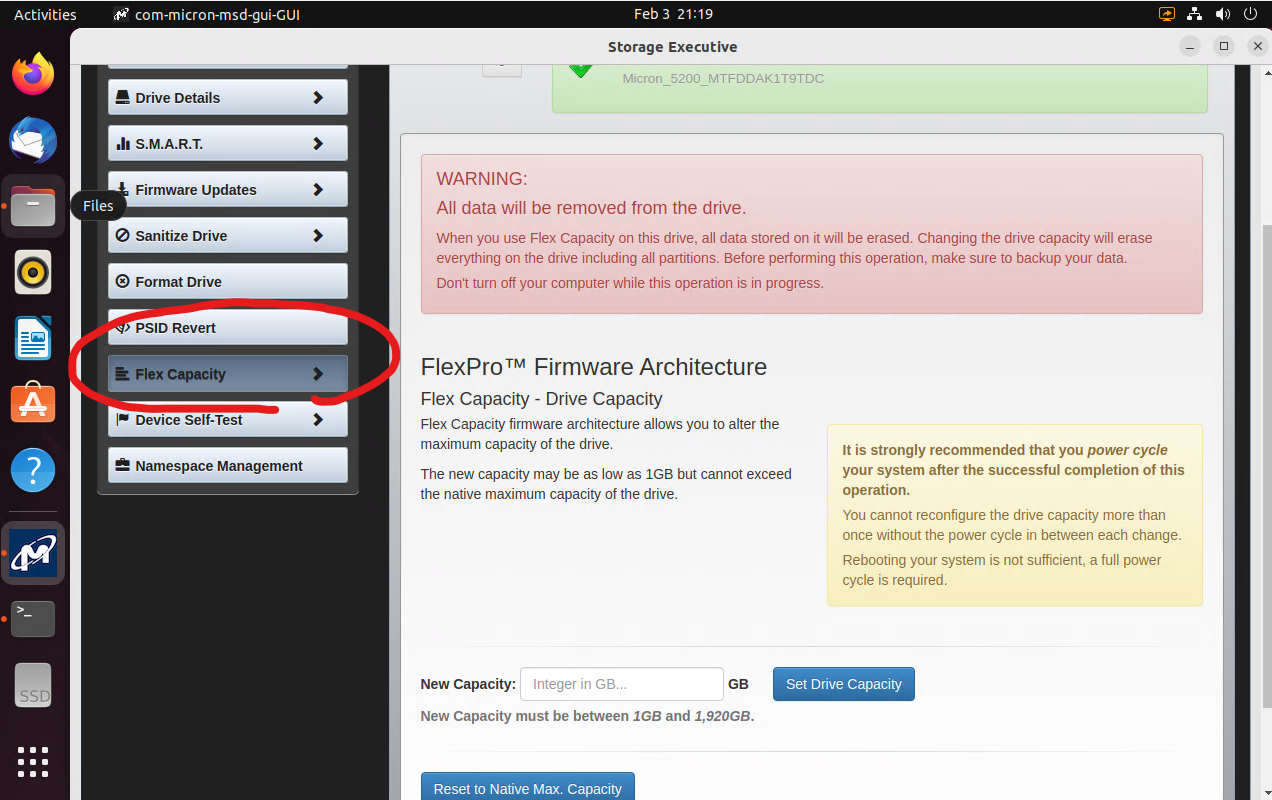Click com-micron-msd-gui-GUI app menu
The height and width of the screenshot is (800, 1272).
click(207, 14)
